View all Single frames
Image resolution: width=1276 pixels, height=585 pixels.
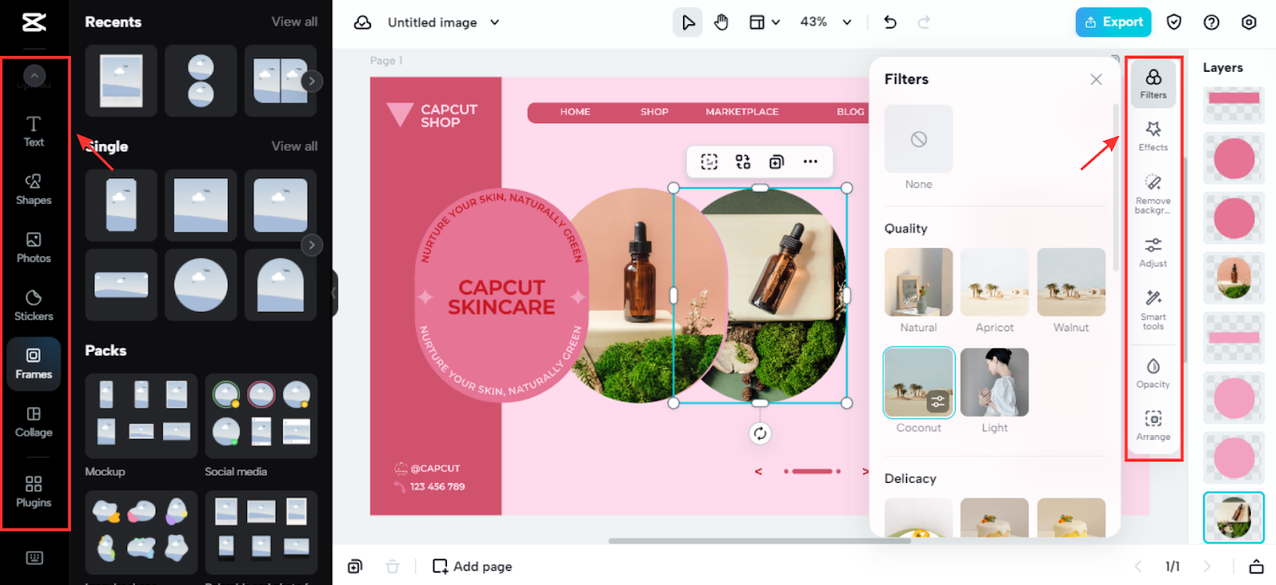[295, 146]
